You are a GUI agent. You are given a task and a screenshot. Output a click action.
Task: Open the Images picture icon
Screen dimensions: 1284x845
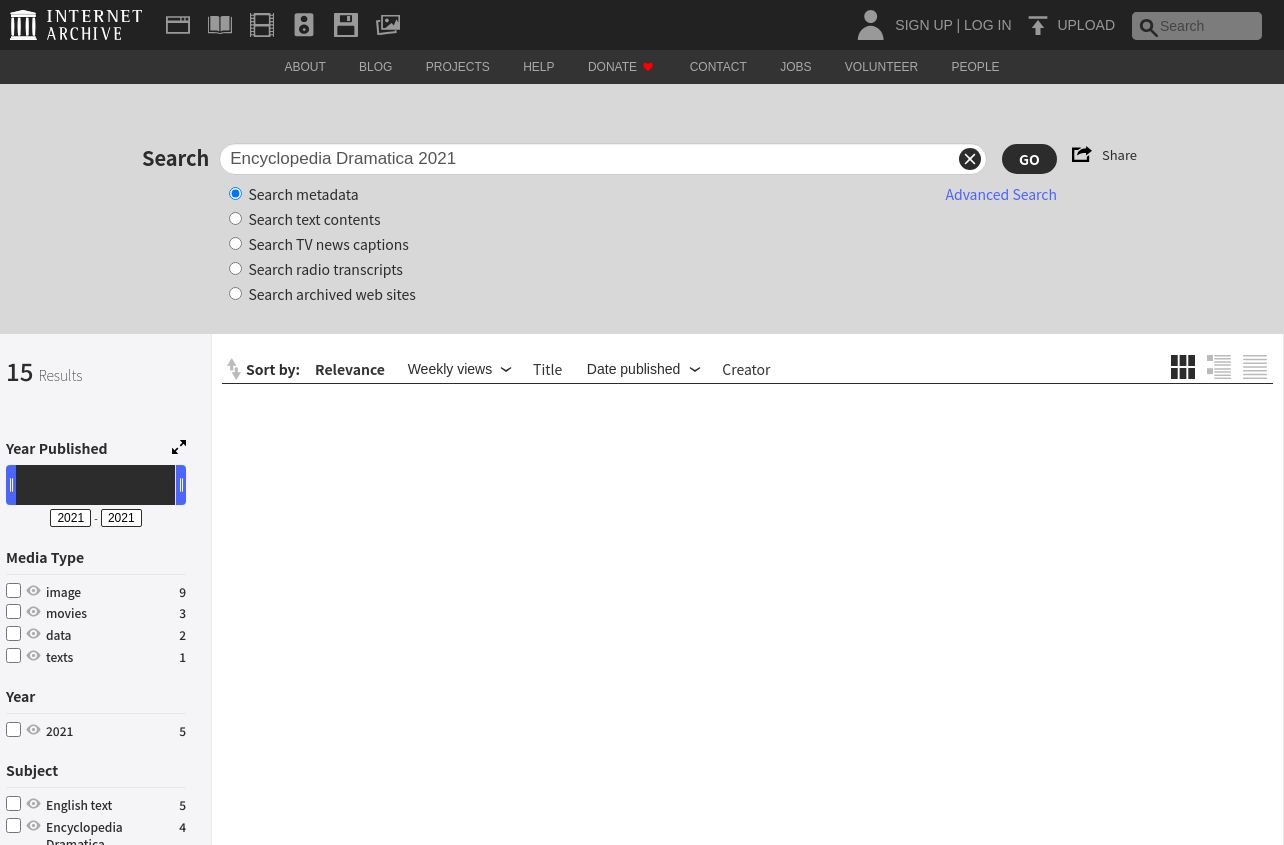point(388,25)
